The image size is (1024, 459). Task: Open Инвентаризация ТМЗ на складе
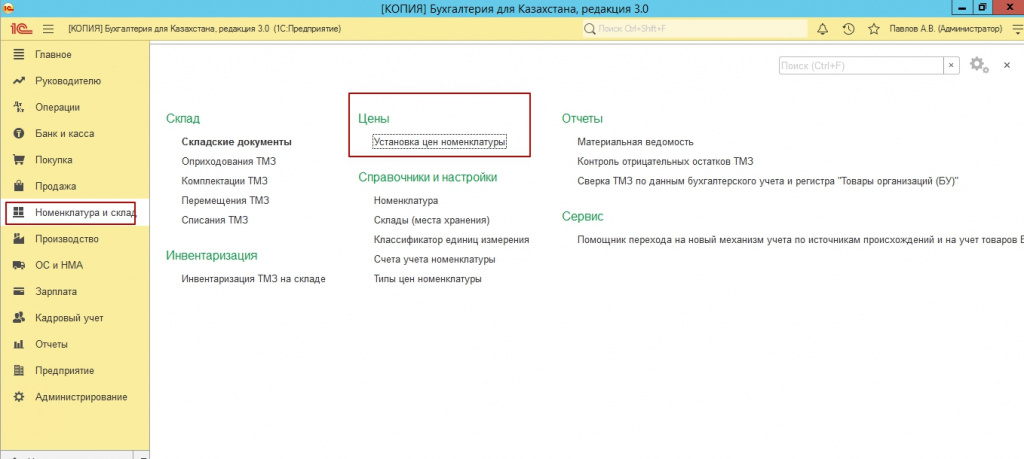tap(253, 279)
